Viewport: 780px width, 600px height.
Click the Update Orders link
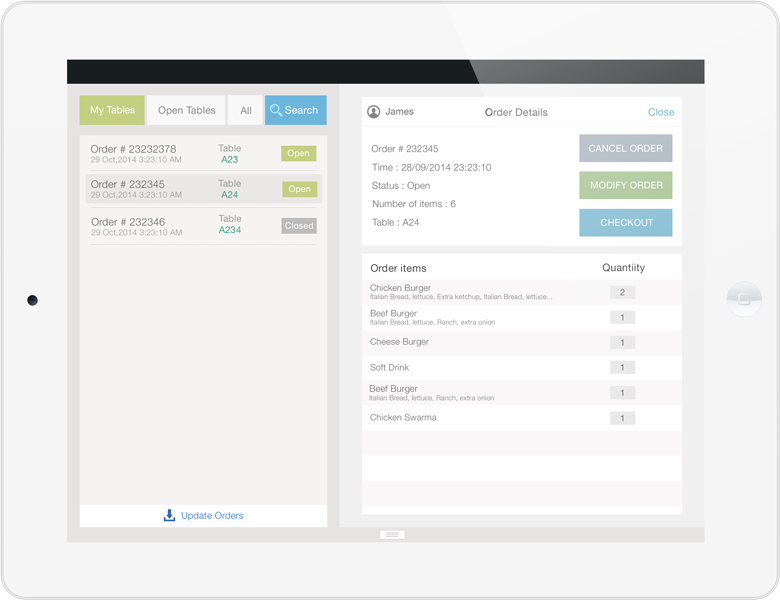coord(212,515)
